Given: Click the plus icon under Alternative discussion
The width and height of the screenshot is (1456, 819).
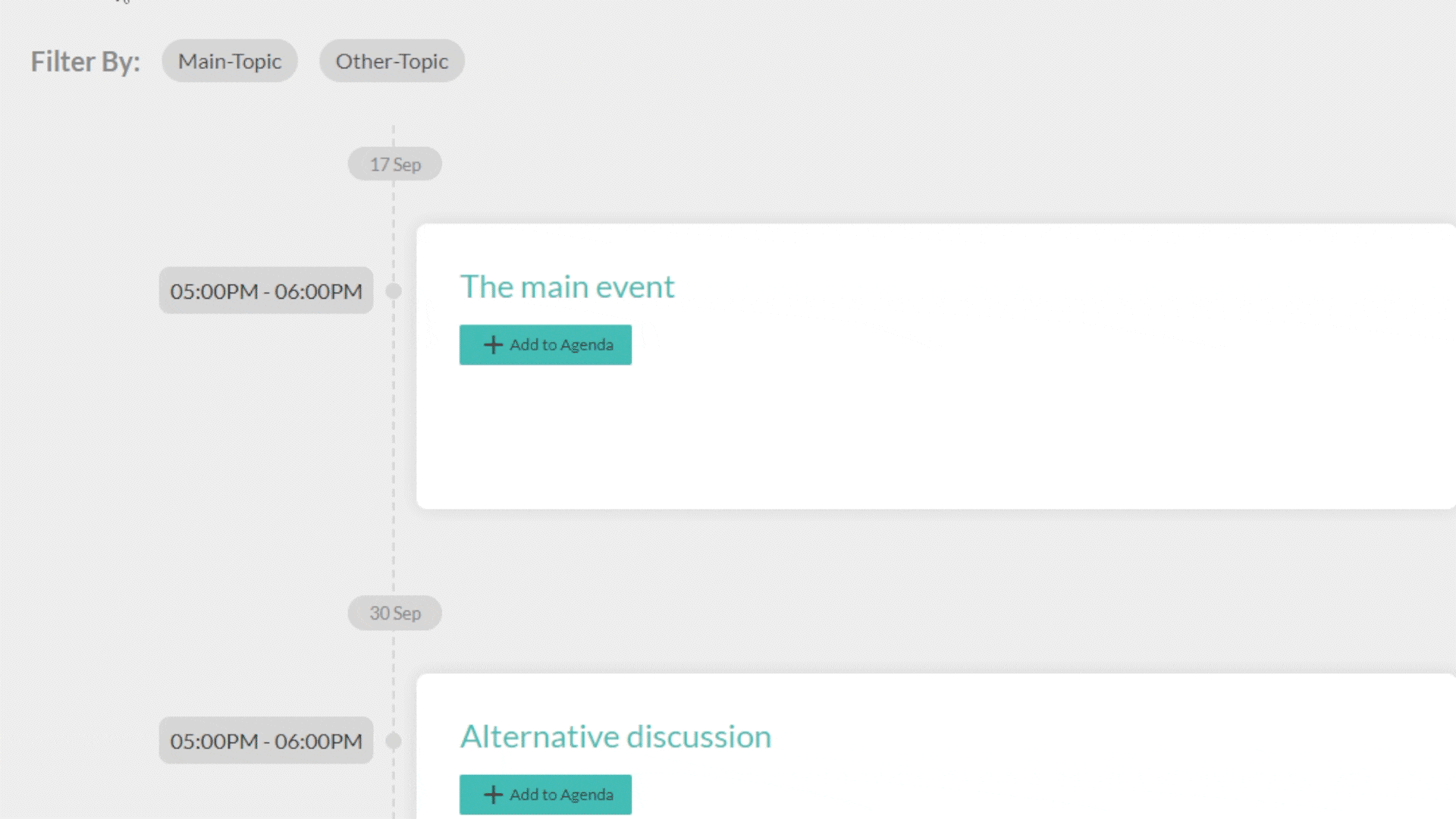Looking at the screenshot, I should [x=494, y=795].
